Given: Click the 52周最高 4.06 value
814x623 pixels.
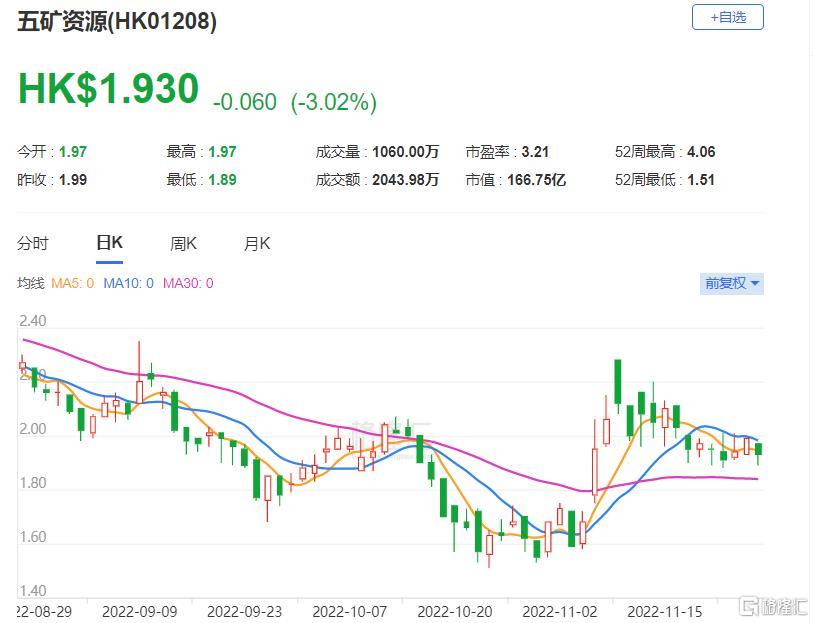Looking at the screenshot, I should pyautogui.click(x=701, y=152).
